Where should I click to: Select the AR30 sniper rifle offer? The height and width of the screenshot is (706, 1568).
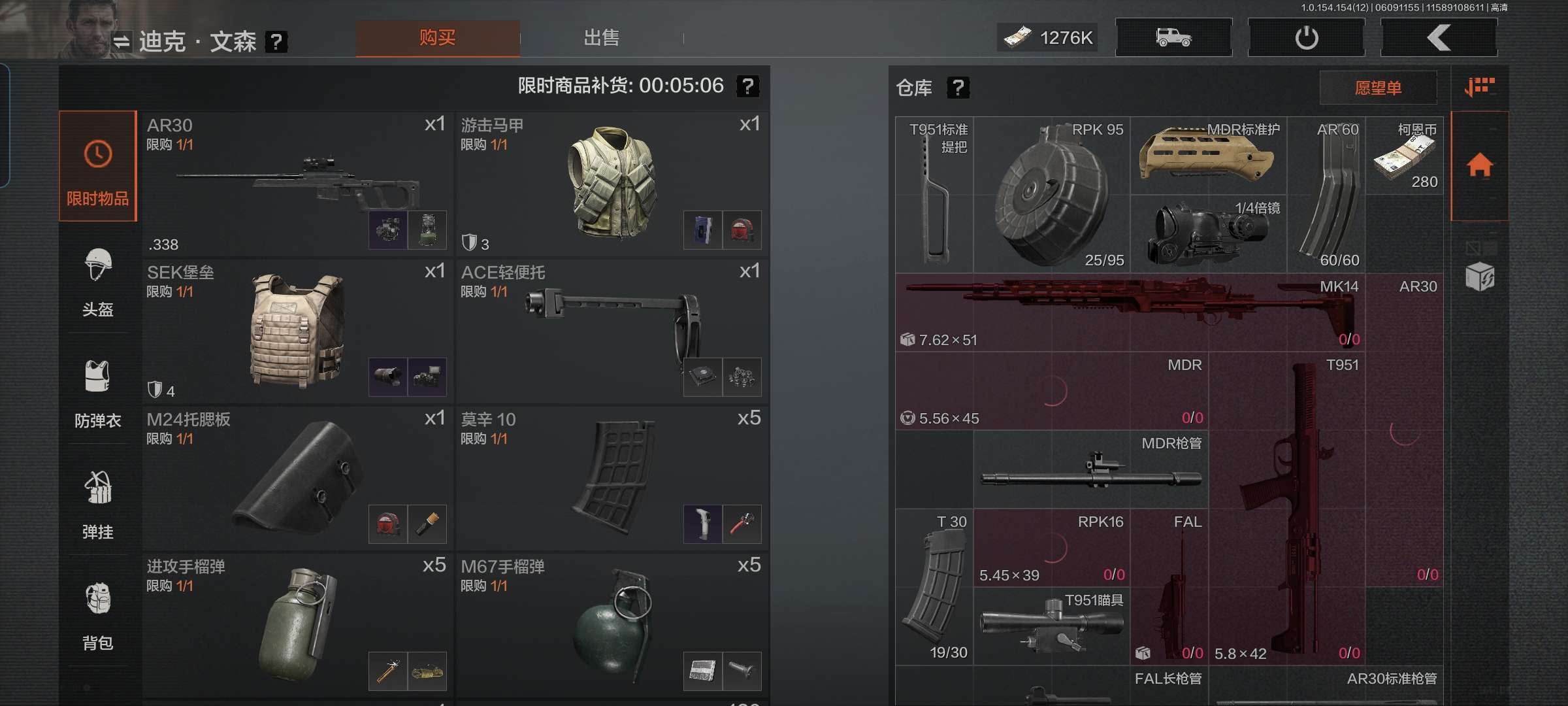[297, 184]
